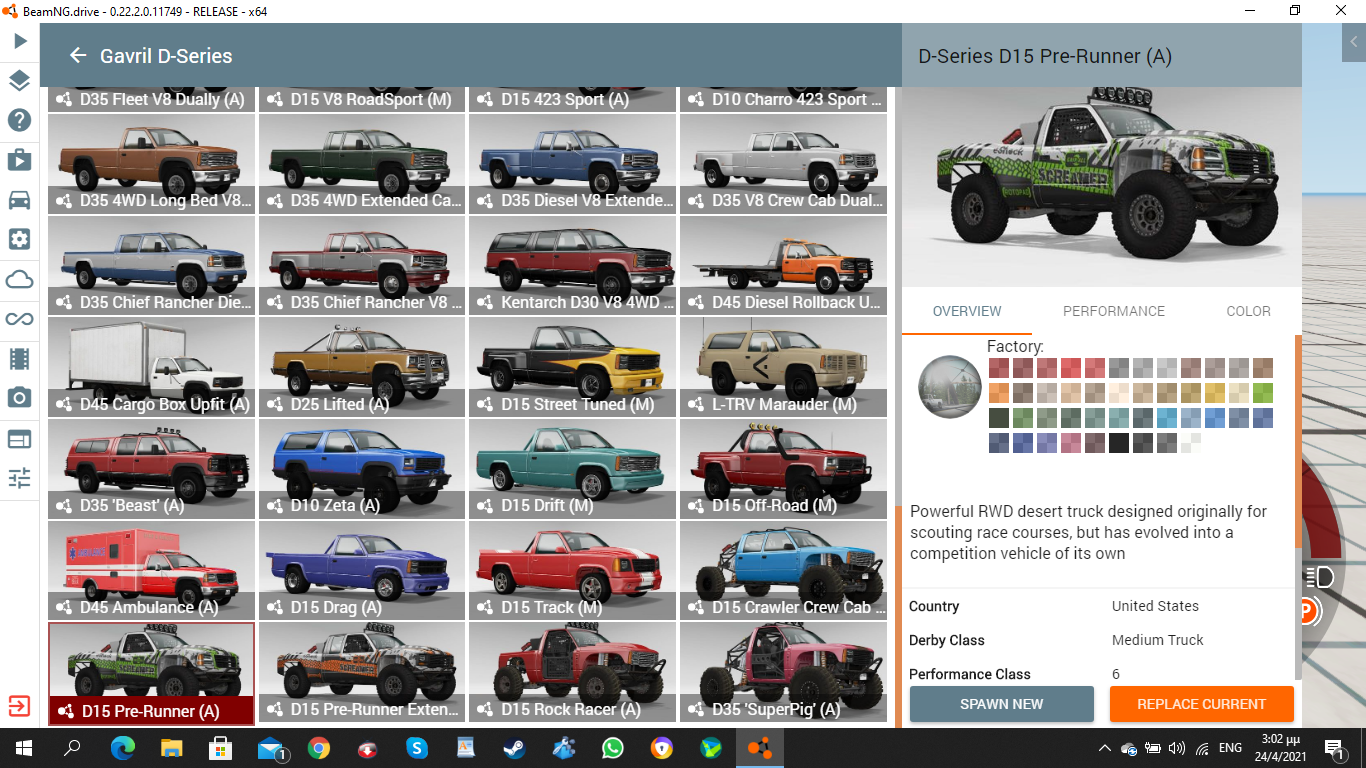1366x768 pixels.
Task: Launch Microsoft Edge from the taskbar
Action: tap(122, 747)
